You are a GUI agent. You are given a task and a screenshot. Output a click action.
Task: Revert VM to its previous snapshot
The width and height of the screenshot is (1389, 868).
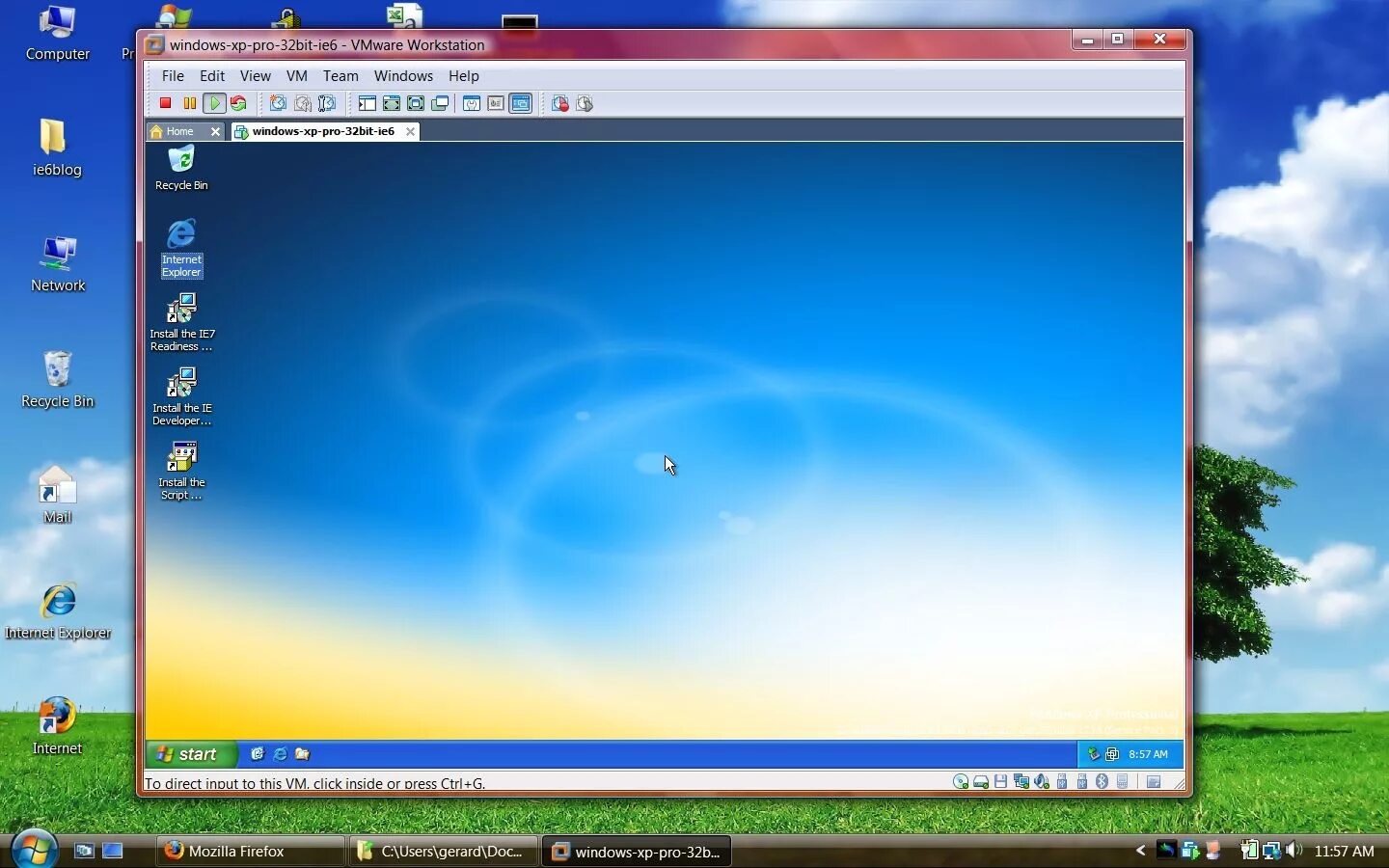tap(303, 103)
